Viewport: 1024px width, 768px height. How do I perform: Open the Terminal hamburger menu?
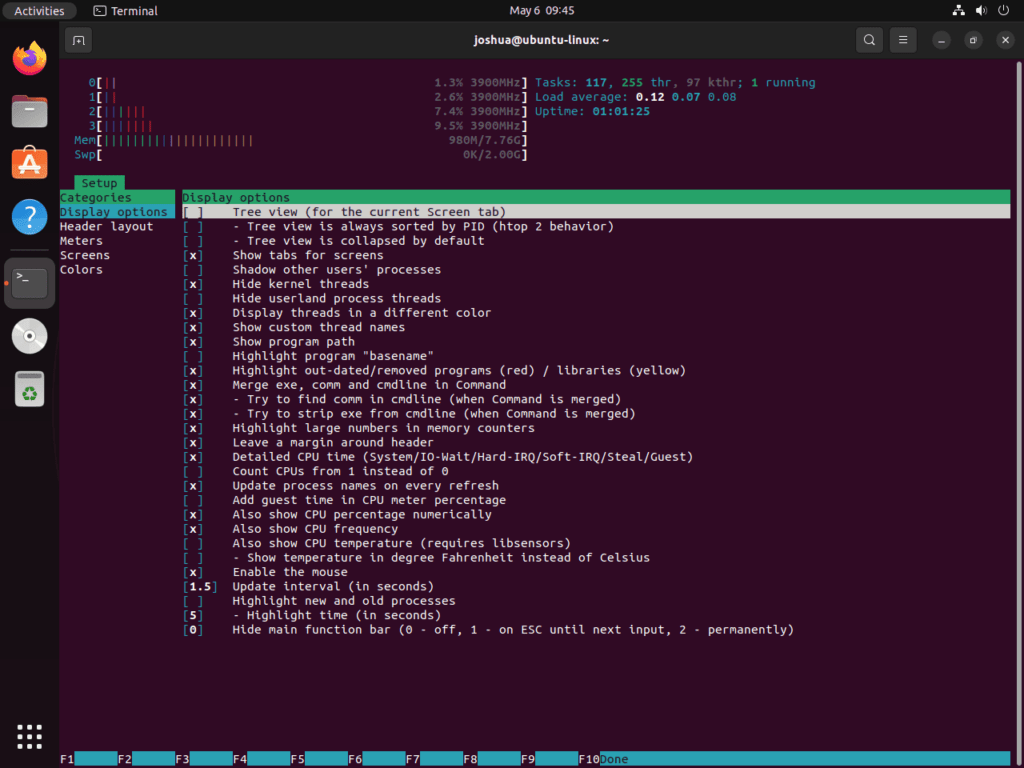coord(902,40)
